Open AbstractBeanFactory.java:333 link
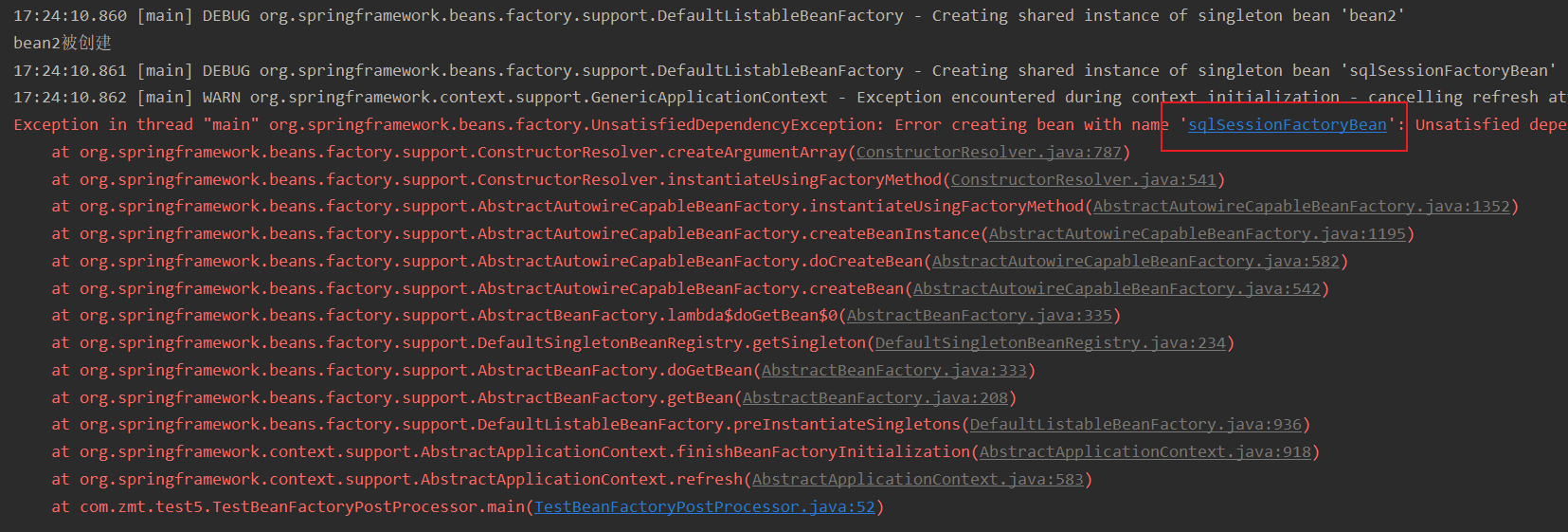 [893, 371]
